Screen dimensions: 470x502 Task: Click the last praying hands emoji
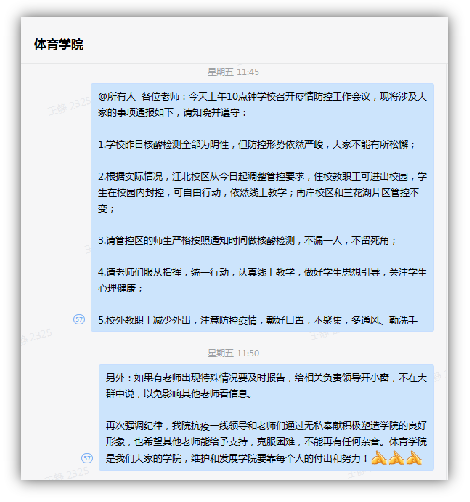point(414,458)
